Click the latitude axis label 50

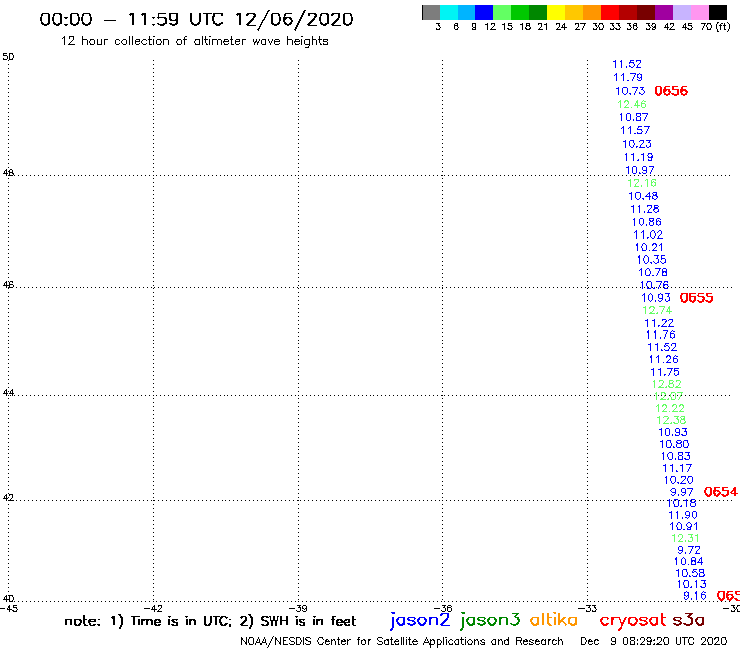pos(8,57)
